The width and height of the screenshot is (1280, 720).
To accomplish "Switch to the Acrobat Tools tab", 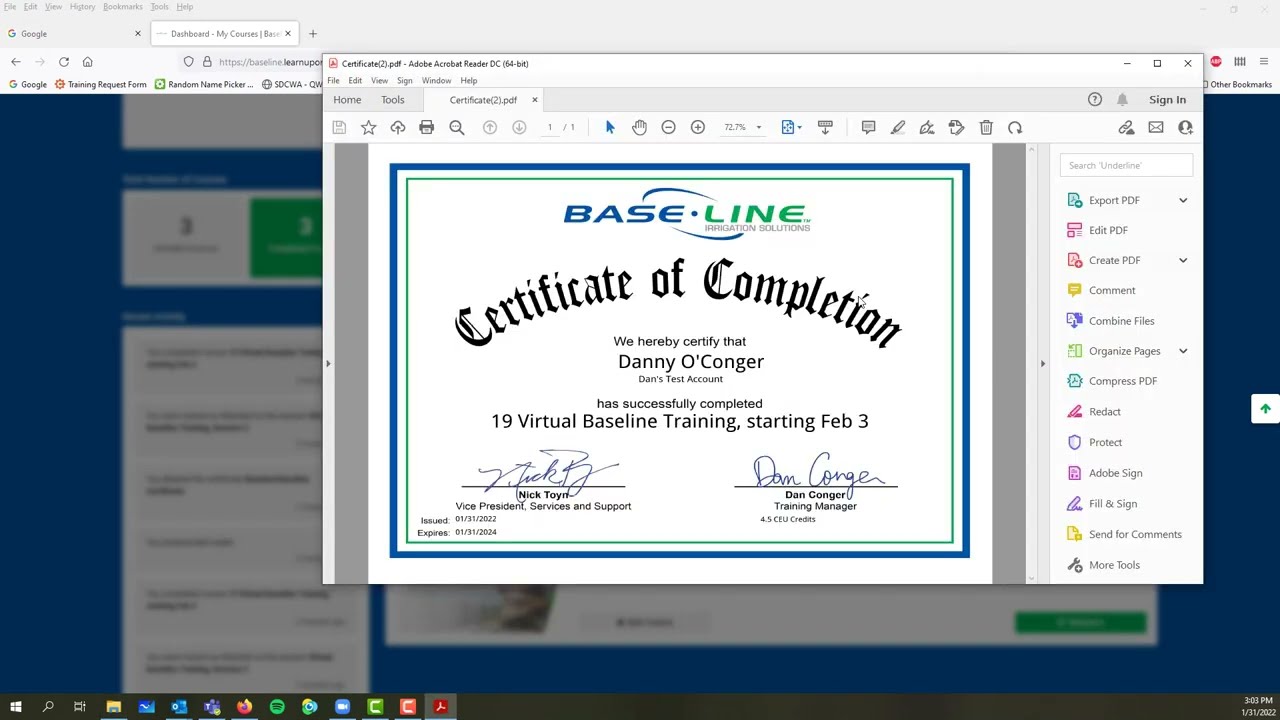I will 393,100.
